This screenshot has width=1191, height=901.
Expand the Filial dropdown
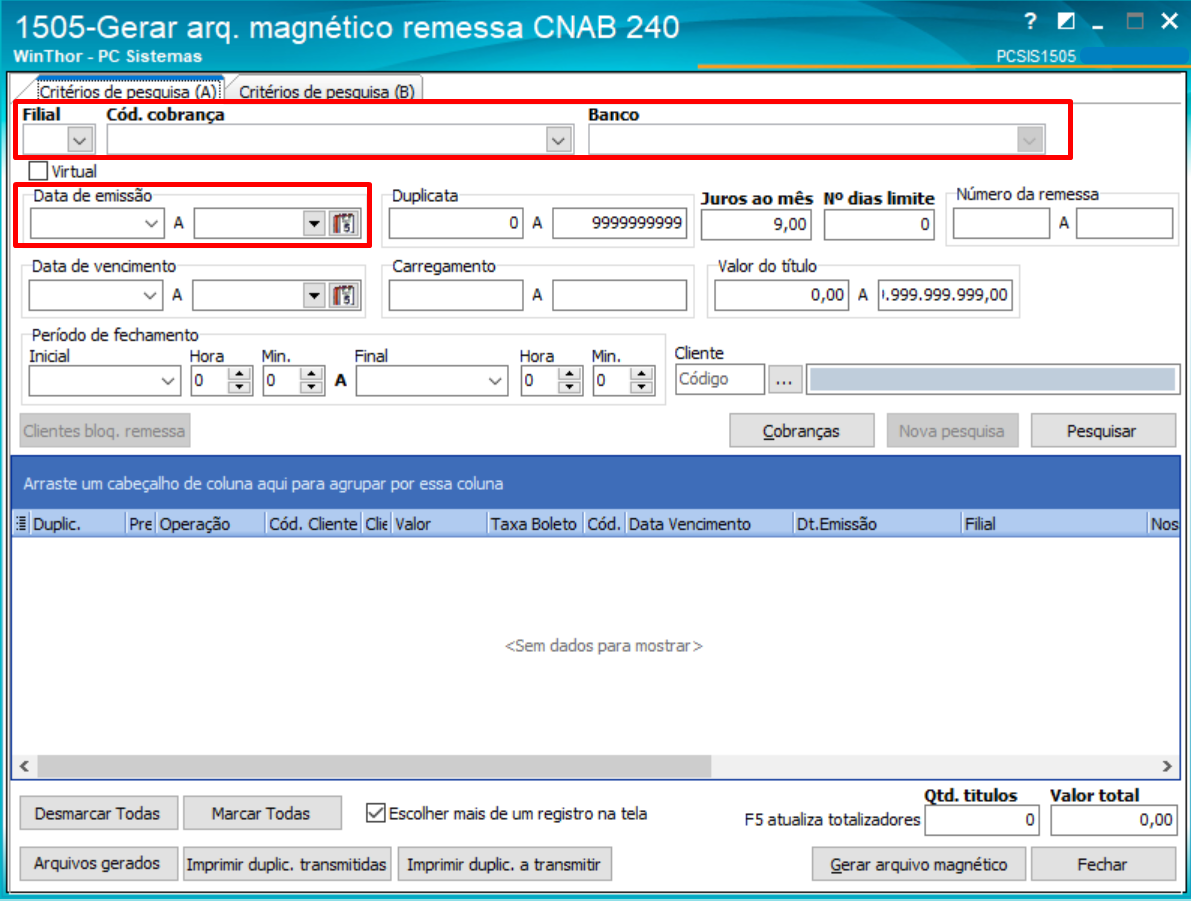81,140
